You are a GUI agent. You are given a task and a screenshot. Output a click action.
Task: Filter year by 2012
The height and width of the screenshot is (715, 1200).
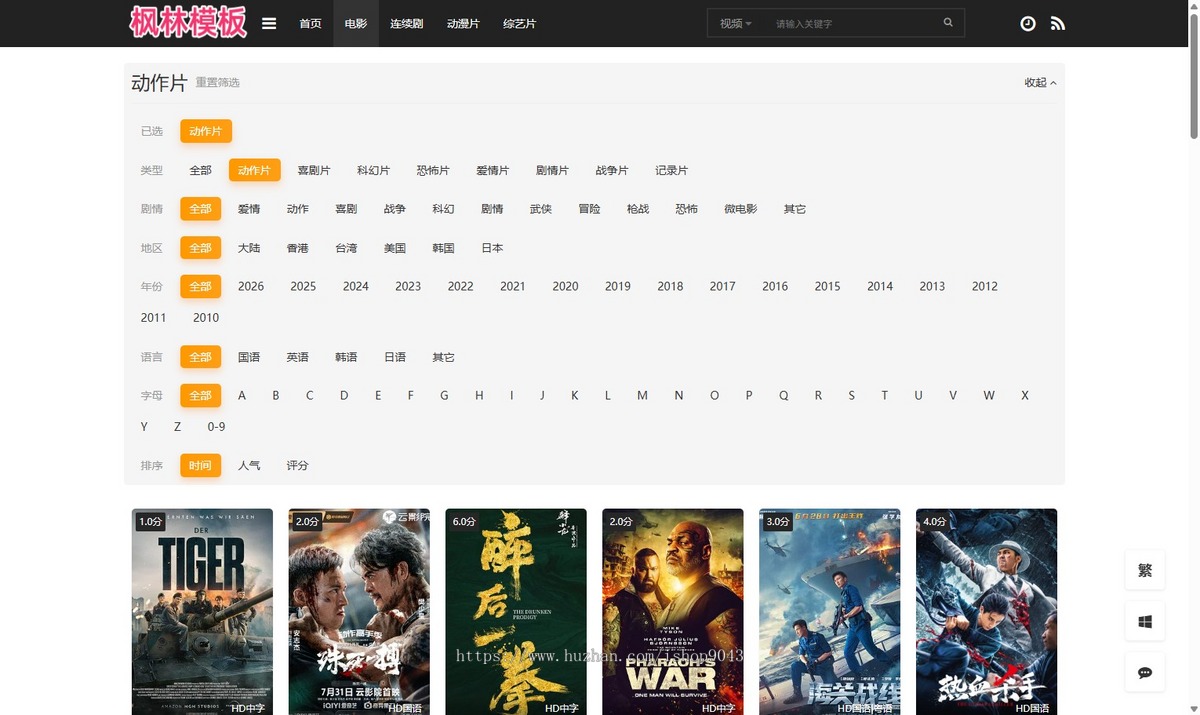point(985,286)
